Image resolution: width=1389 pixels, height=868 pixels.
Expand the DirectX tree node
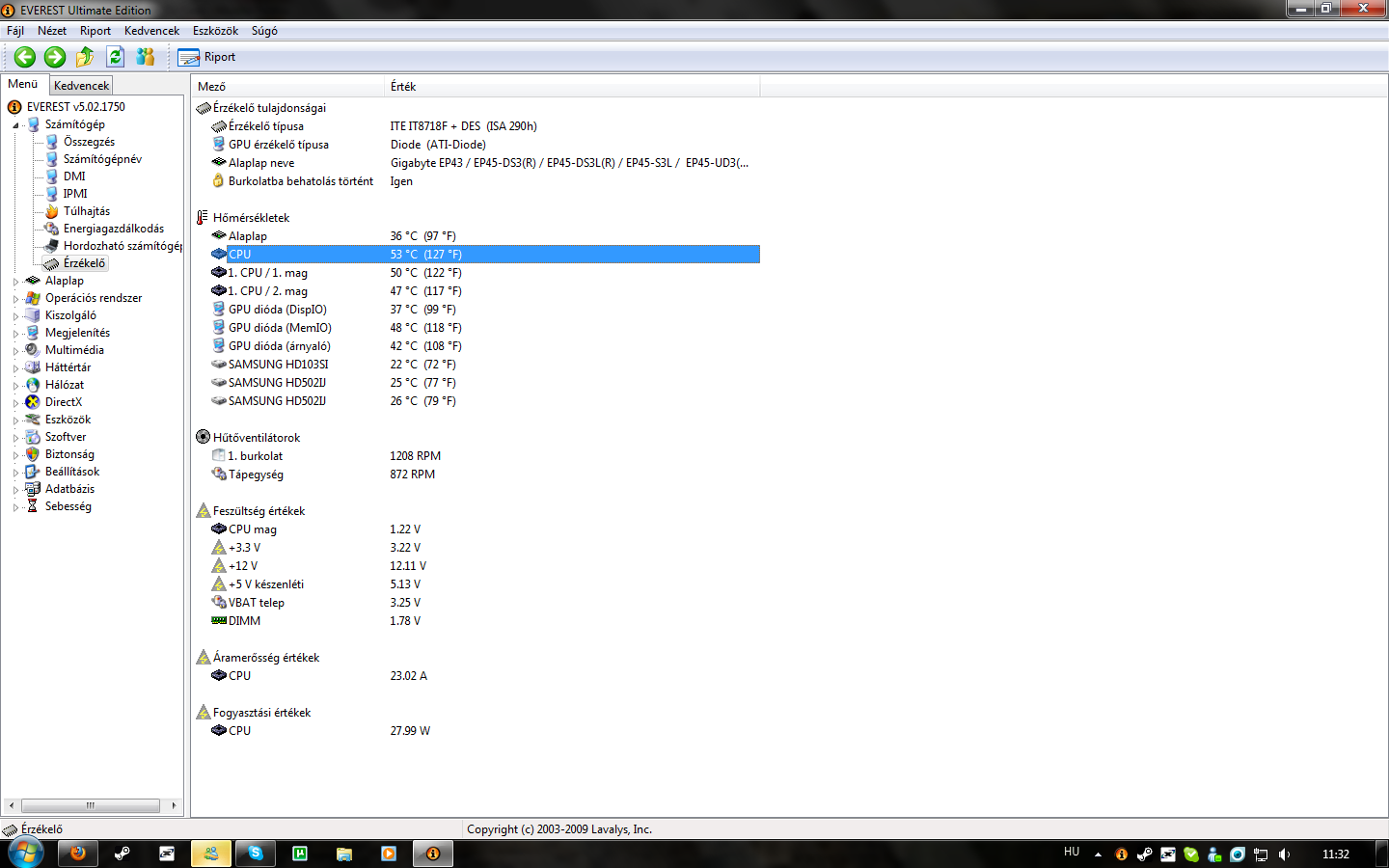15,403
